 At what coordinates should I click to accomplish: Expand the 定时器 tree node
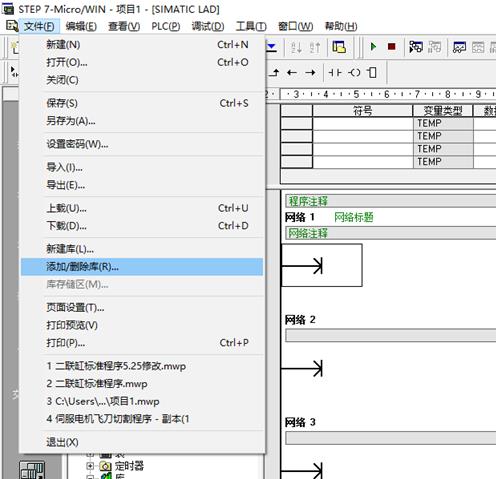pyautogui.click(x=90, y=466)
